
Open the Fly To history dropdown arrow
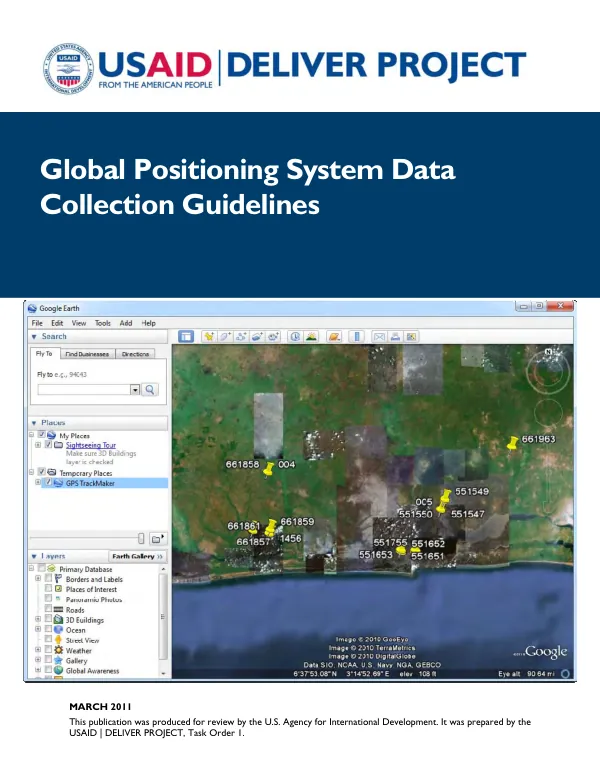pyautogui.click(x=135, y=390)
